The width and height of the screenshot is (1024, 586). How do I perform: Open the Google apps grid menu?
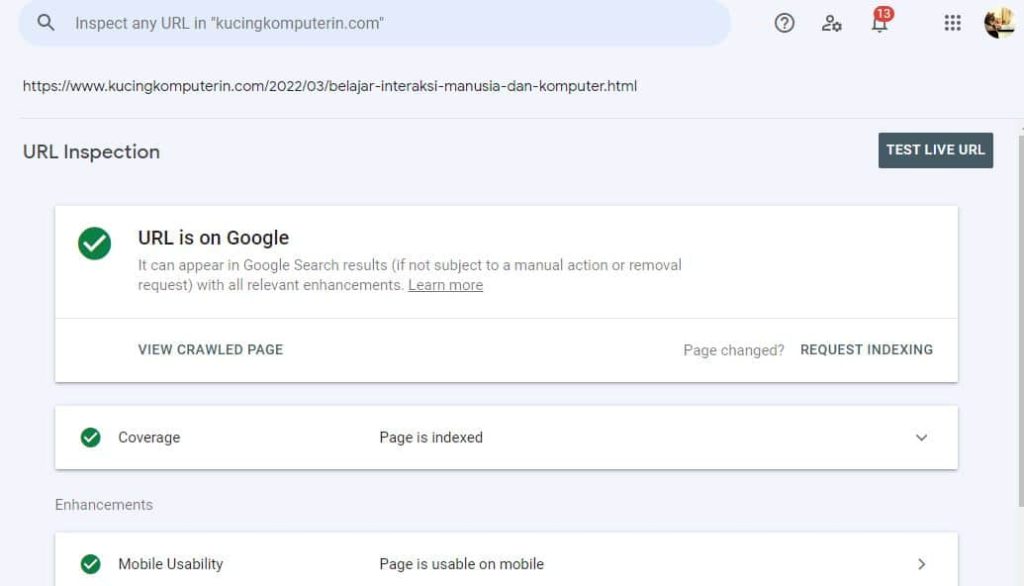coord(952,22)
